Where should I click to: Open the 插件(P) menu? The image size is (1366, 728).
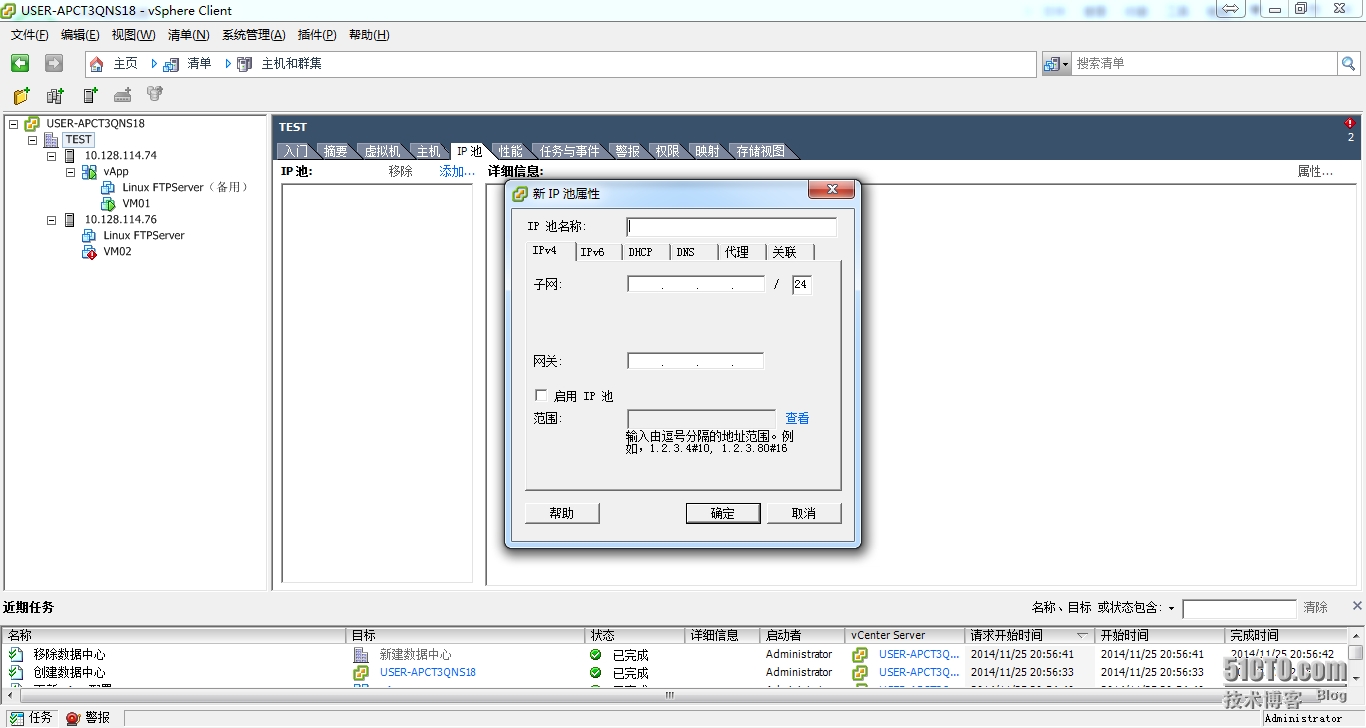point(317,35)
